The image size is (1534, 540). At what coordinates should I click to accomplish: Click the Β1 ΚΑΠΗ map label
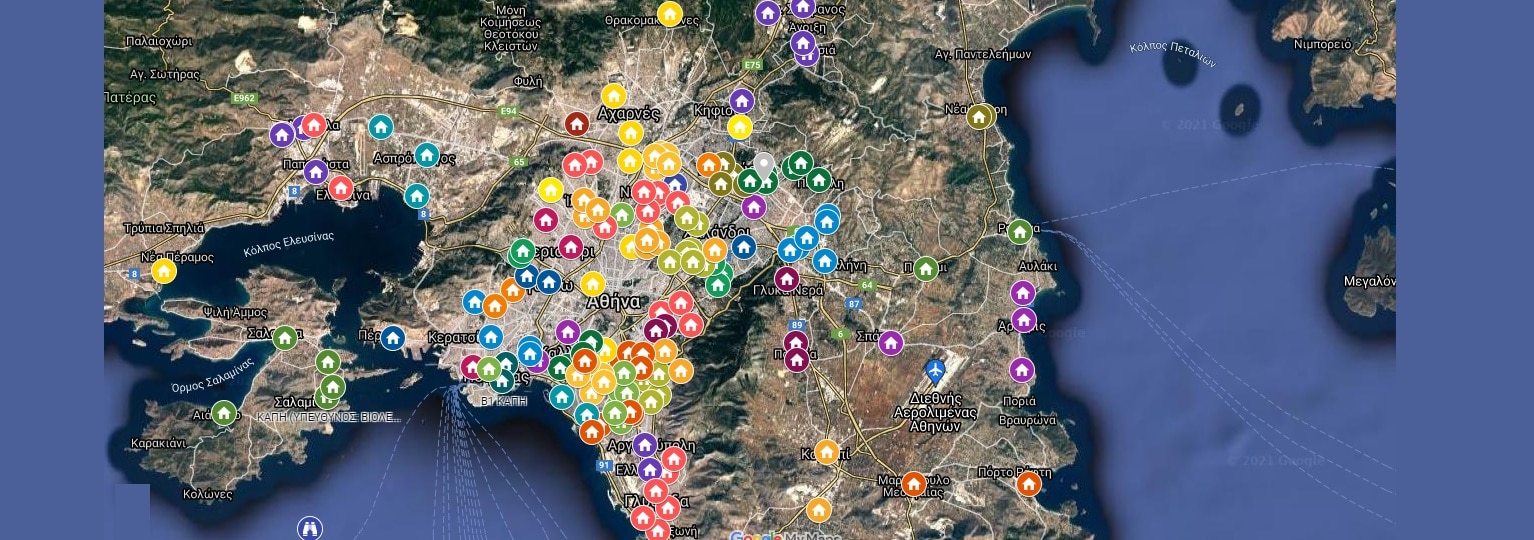[503, 400]
